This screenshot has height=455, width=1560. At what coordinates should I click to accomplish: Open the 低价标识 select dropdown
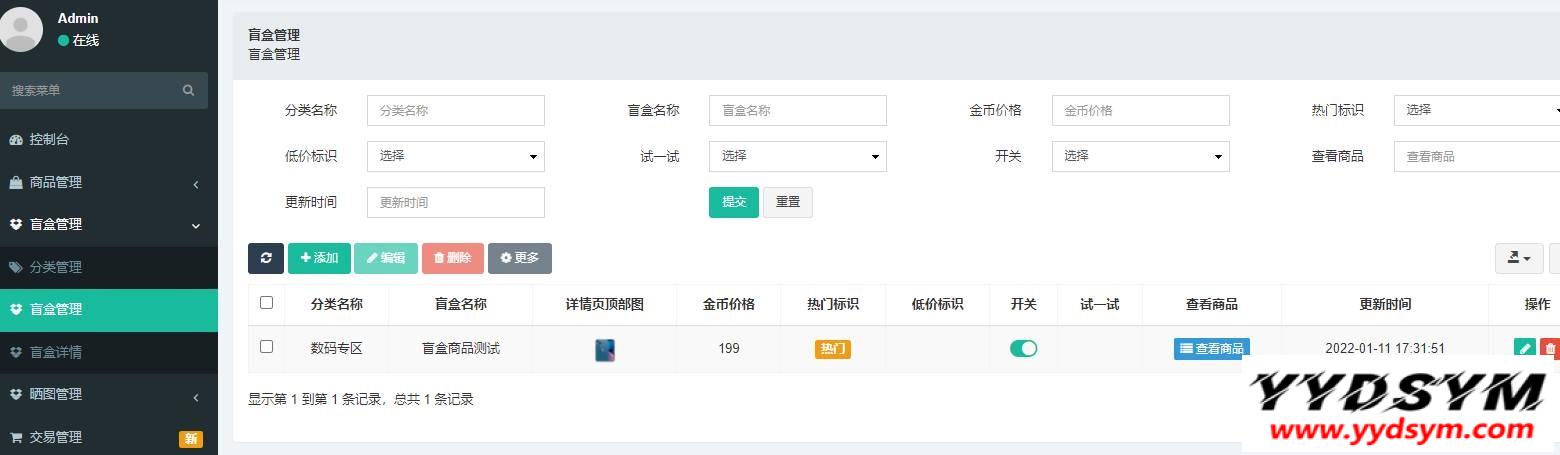(x=455, y=156)
